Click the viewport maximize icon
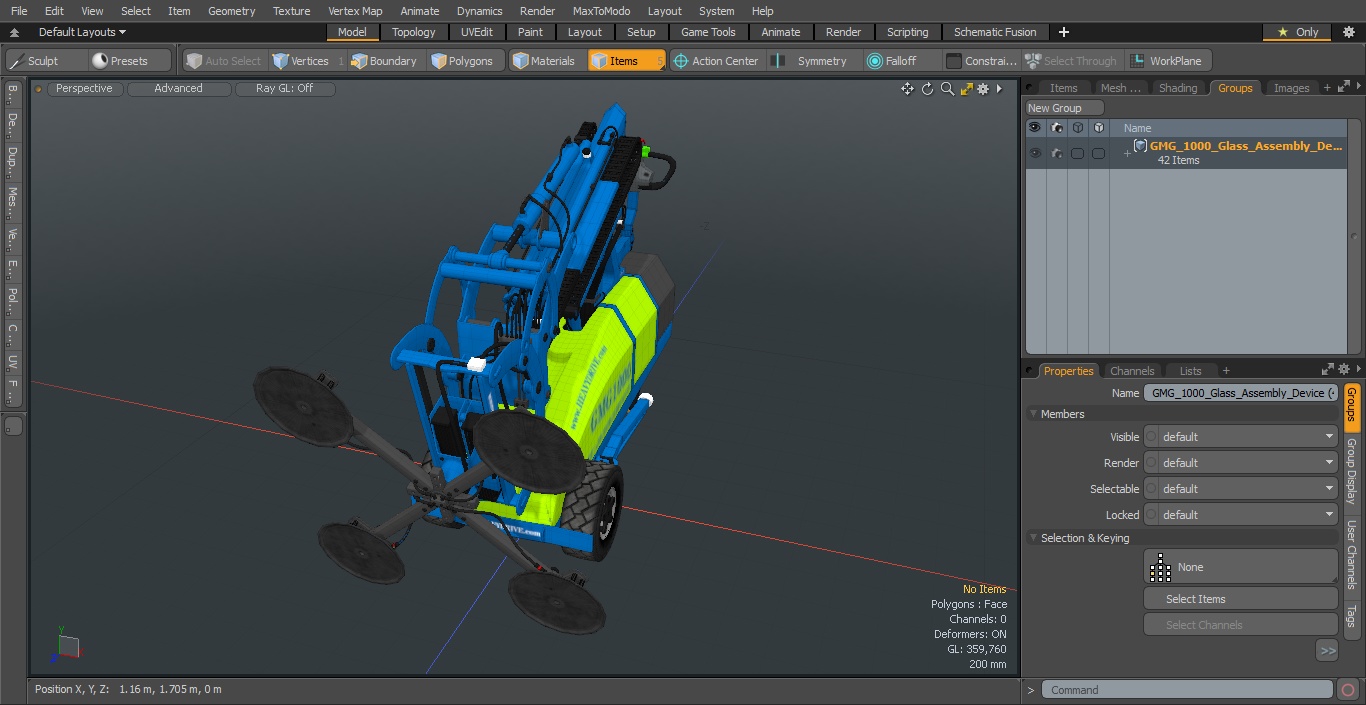Screen dimensions: 1366x705 click(966, 89)
